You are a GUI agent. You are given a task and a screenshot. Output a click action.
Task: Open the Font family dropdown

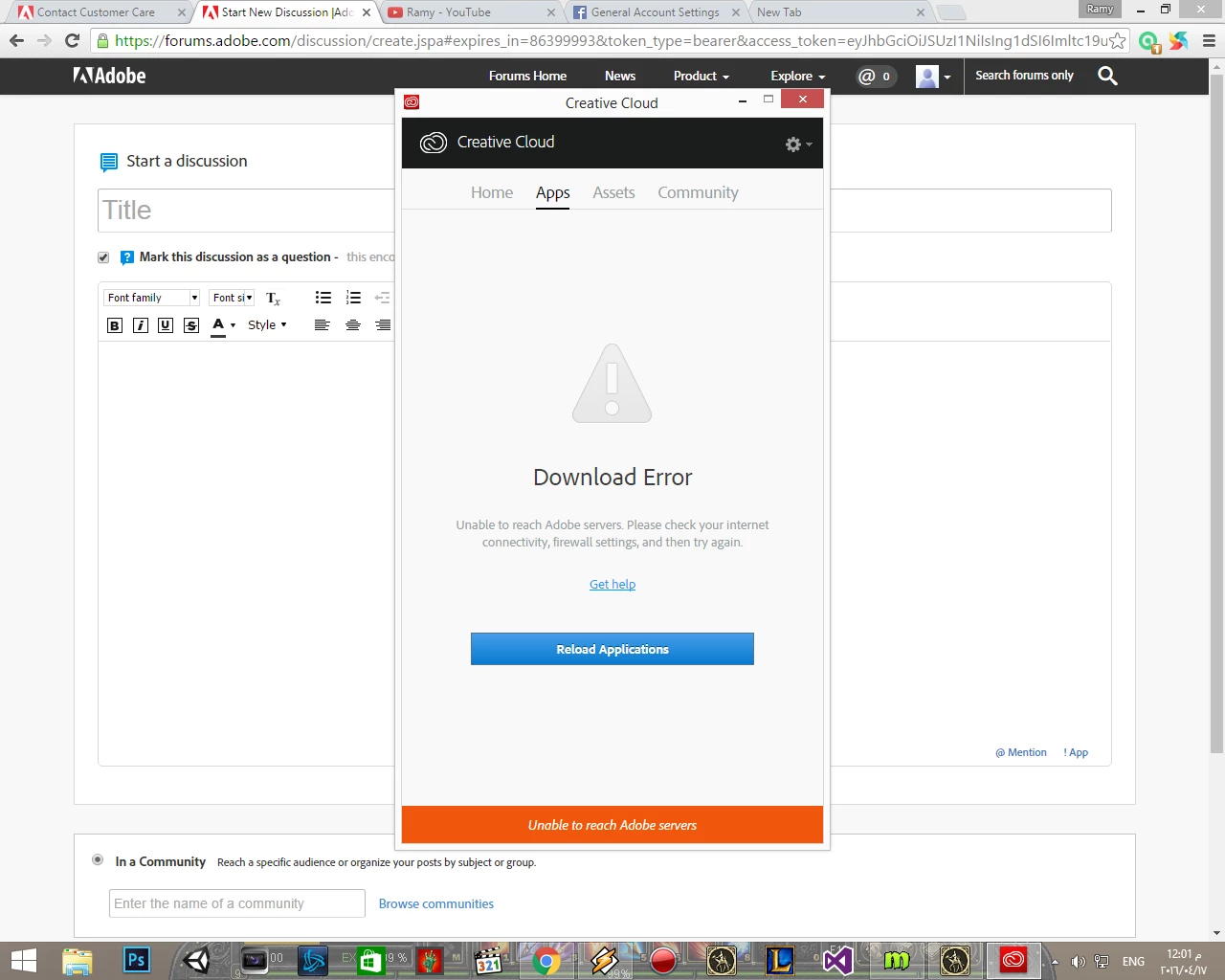(152, 298)
